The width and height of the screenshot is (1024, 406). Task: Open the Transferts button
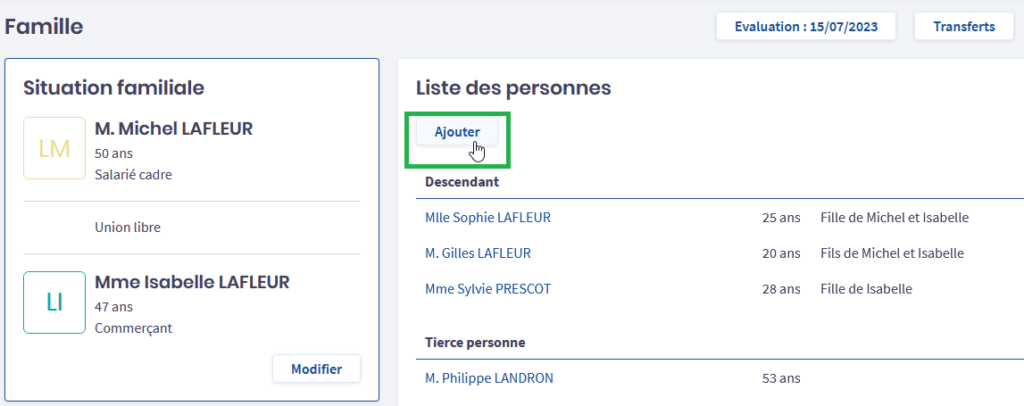click(964, 27)
